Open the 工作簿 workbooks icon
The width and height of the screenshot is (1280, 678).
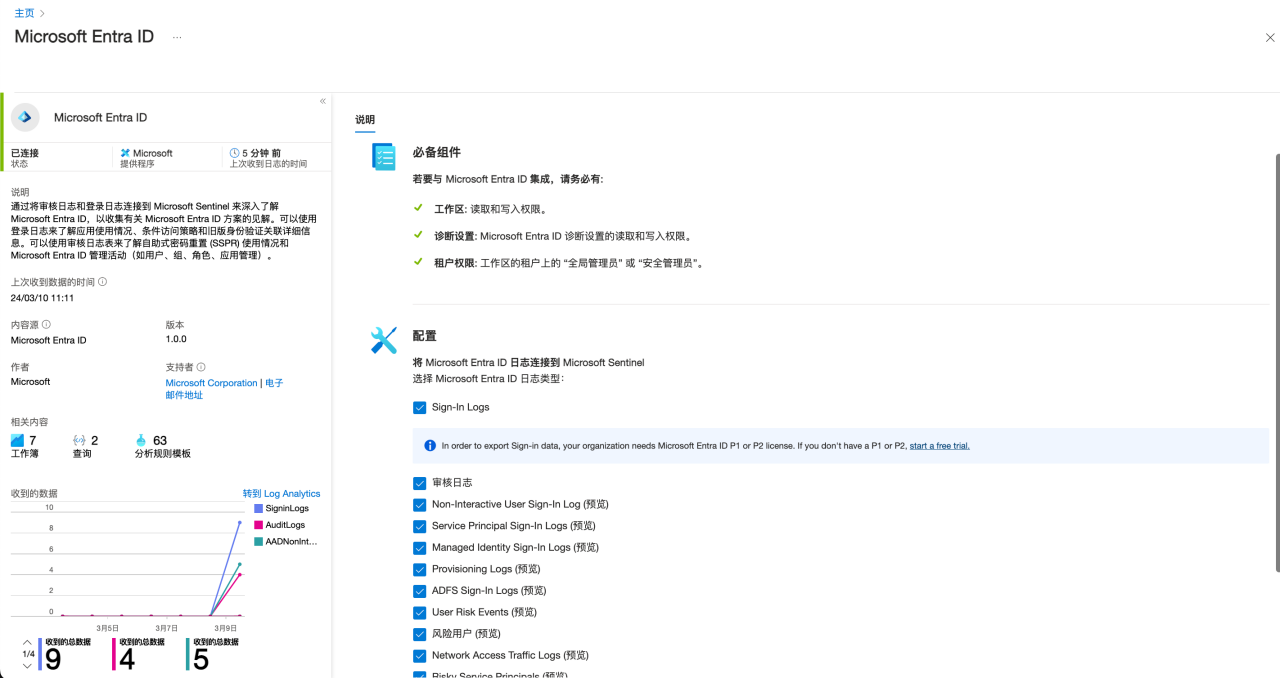[17, 440]
